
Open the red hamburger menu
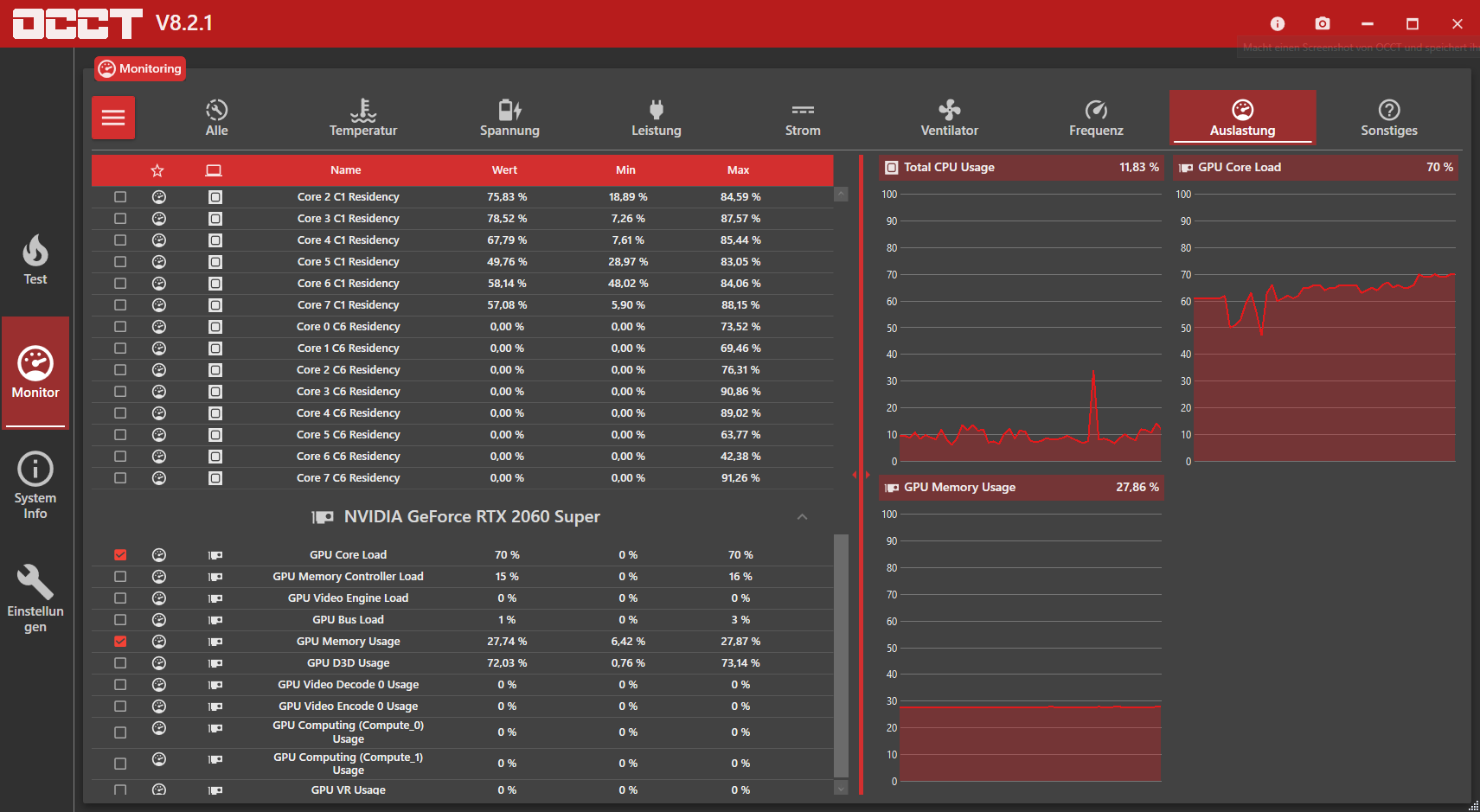pos(113,118)
